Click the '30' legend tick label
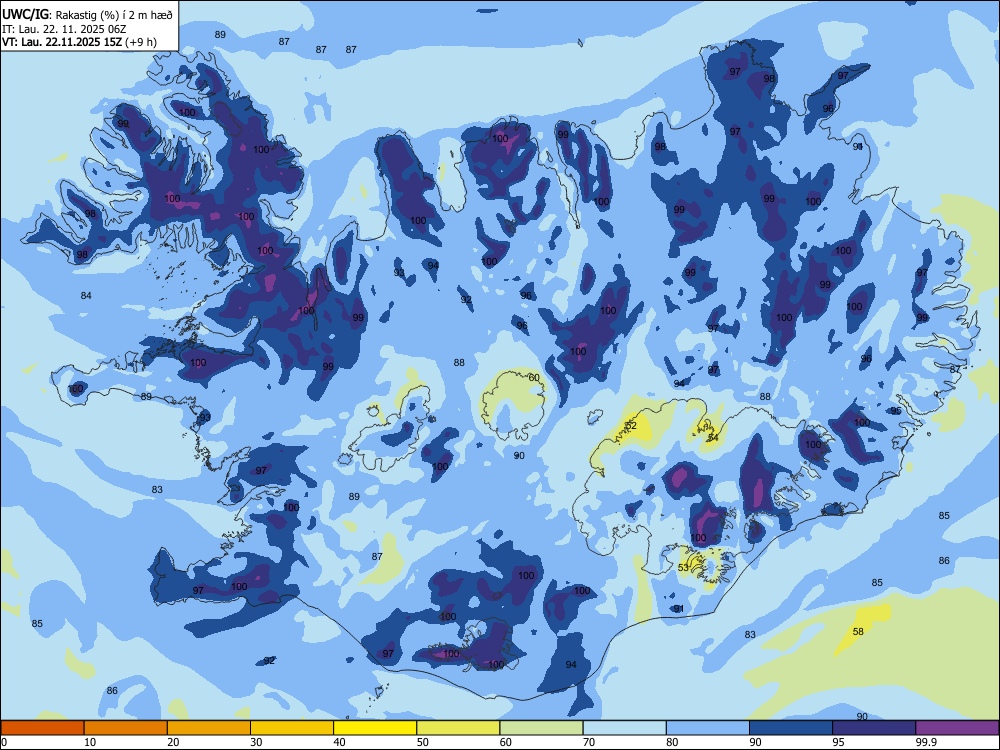The image size is (1000, 750). (x=256, y=742)
